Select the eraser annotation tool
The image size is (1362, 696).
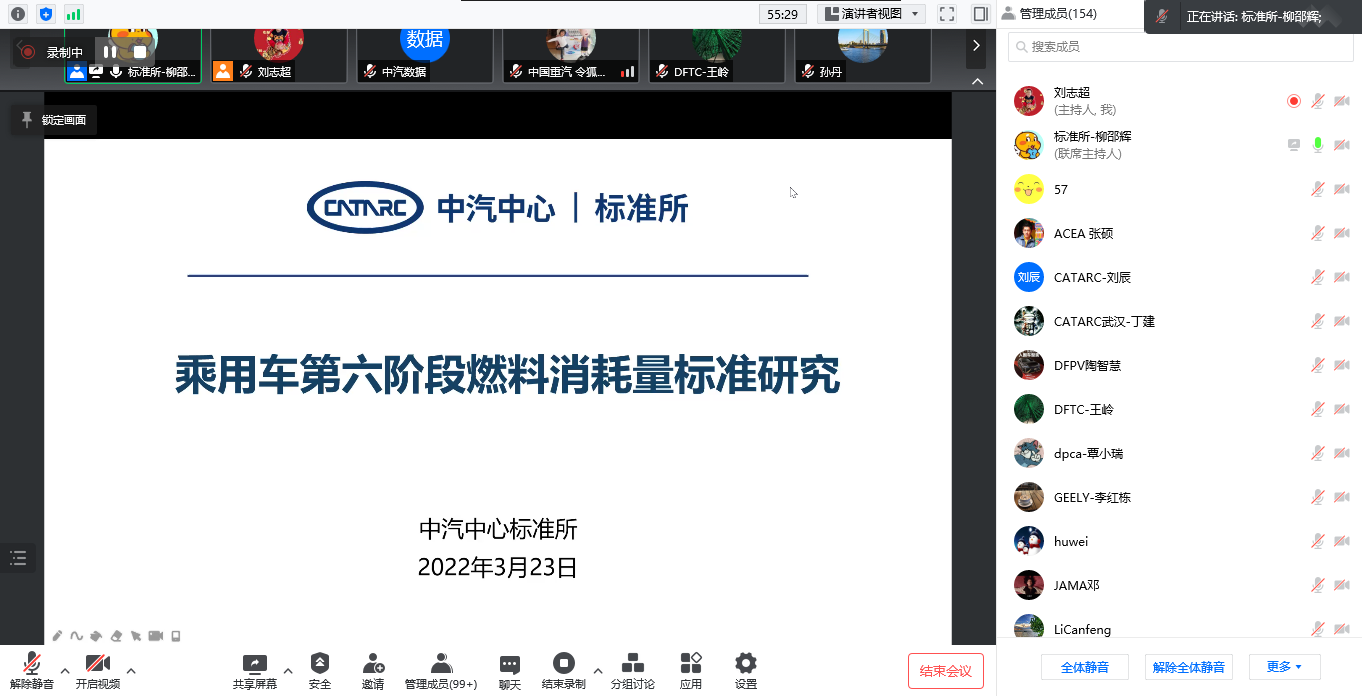(115, 635)
